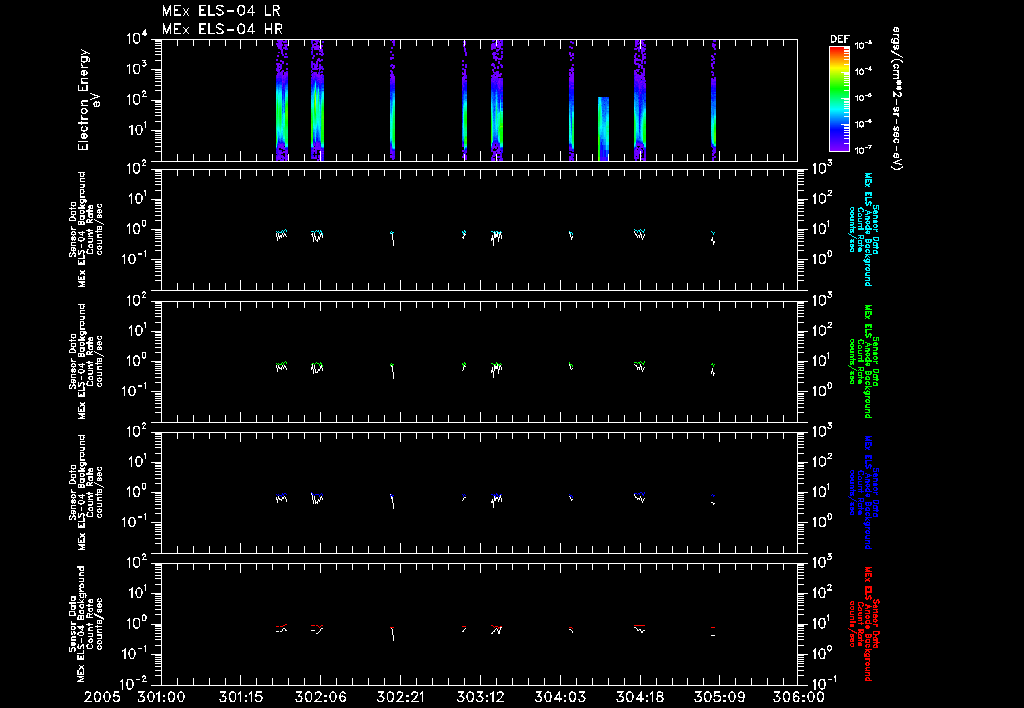Click the 10^-7 tick label on color bar
The width and height of the screenshot is (1024, 708).
click(x=863, y=150)
